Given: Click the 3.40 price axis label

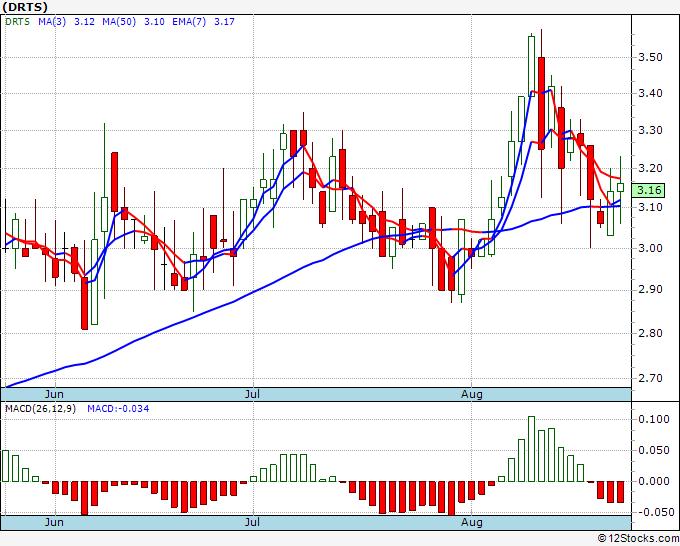Looking at the screenshot, I should 650,93.
